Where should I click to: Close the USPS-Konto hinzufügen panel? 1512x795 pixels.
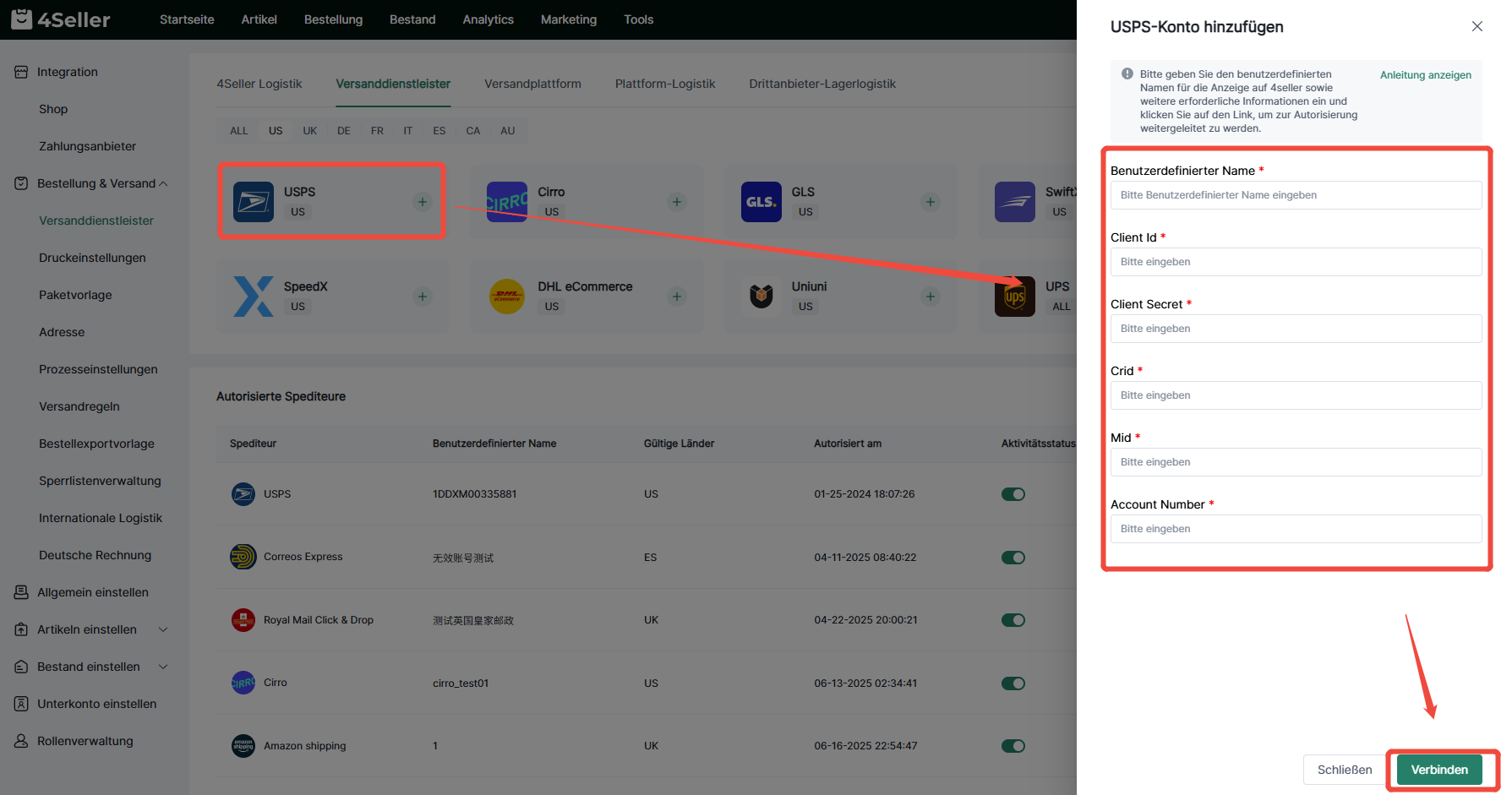1477,26
